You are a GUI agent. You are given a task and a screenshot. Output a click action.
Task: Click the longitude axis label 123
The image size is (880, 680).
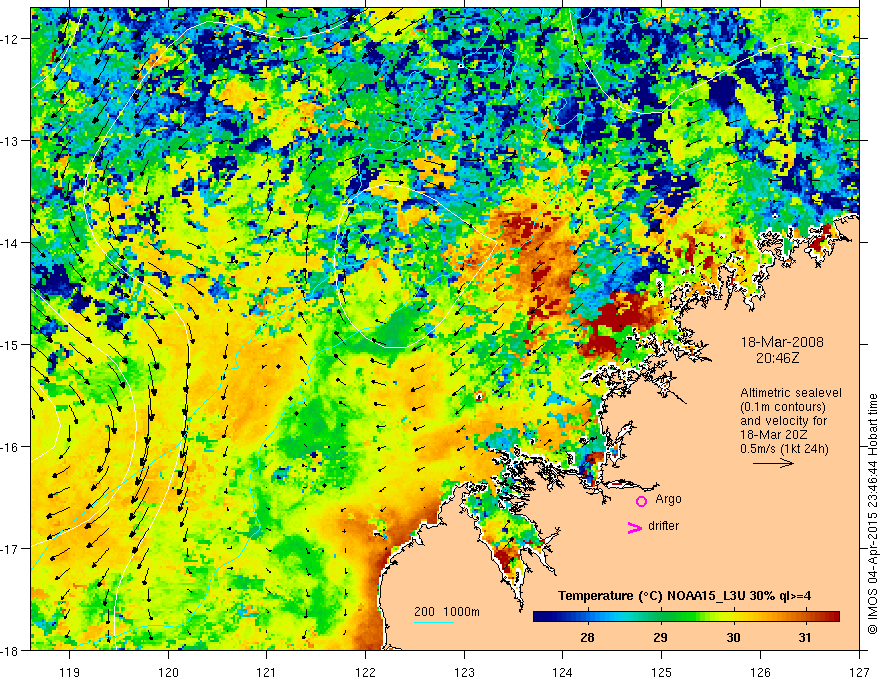pyautogui.click(x=464, y=673)
